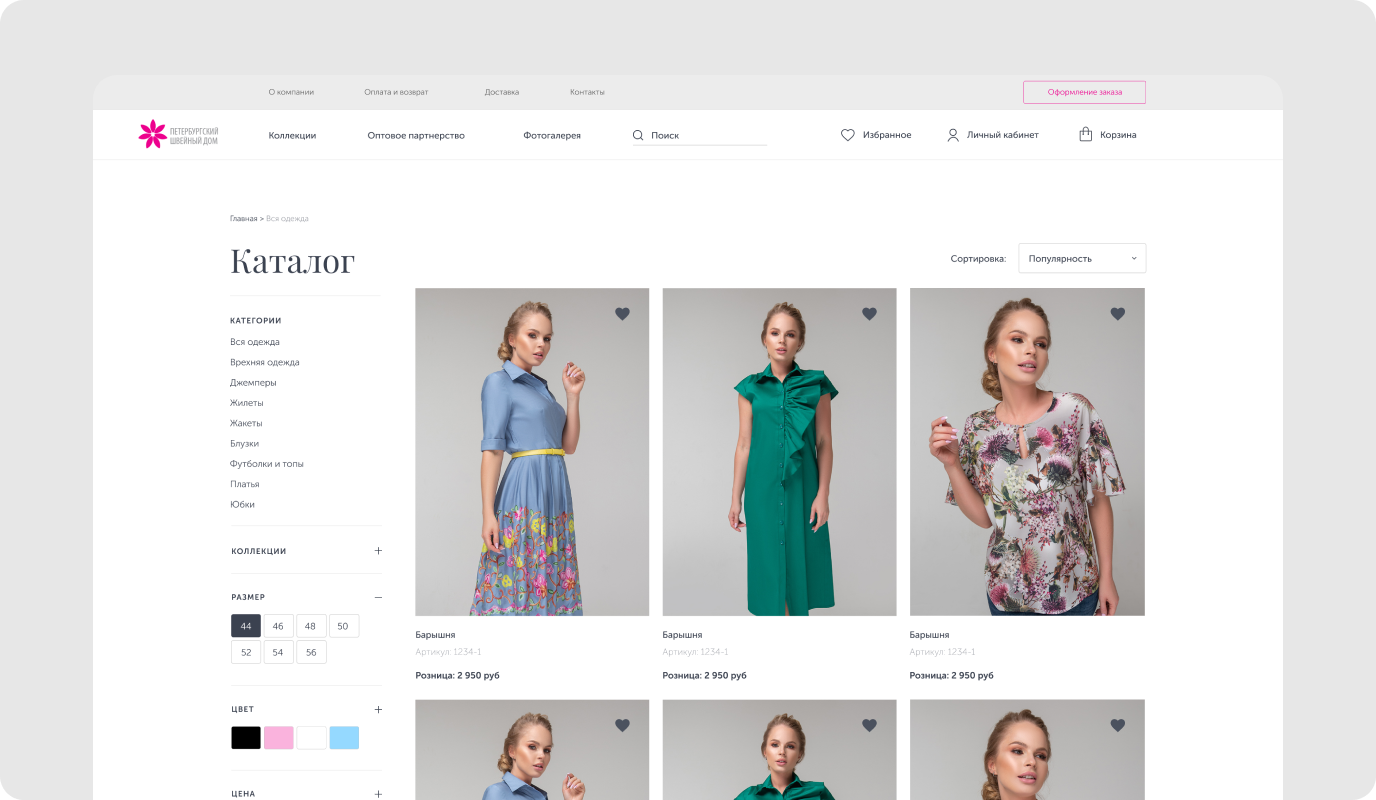Toggle heart on second-row blouse card
The image size is (1376, 800).
(1118, 725)
